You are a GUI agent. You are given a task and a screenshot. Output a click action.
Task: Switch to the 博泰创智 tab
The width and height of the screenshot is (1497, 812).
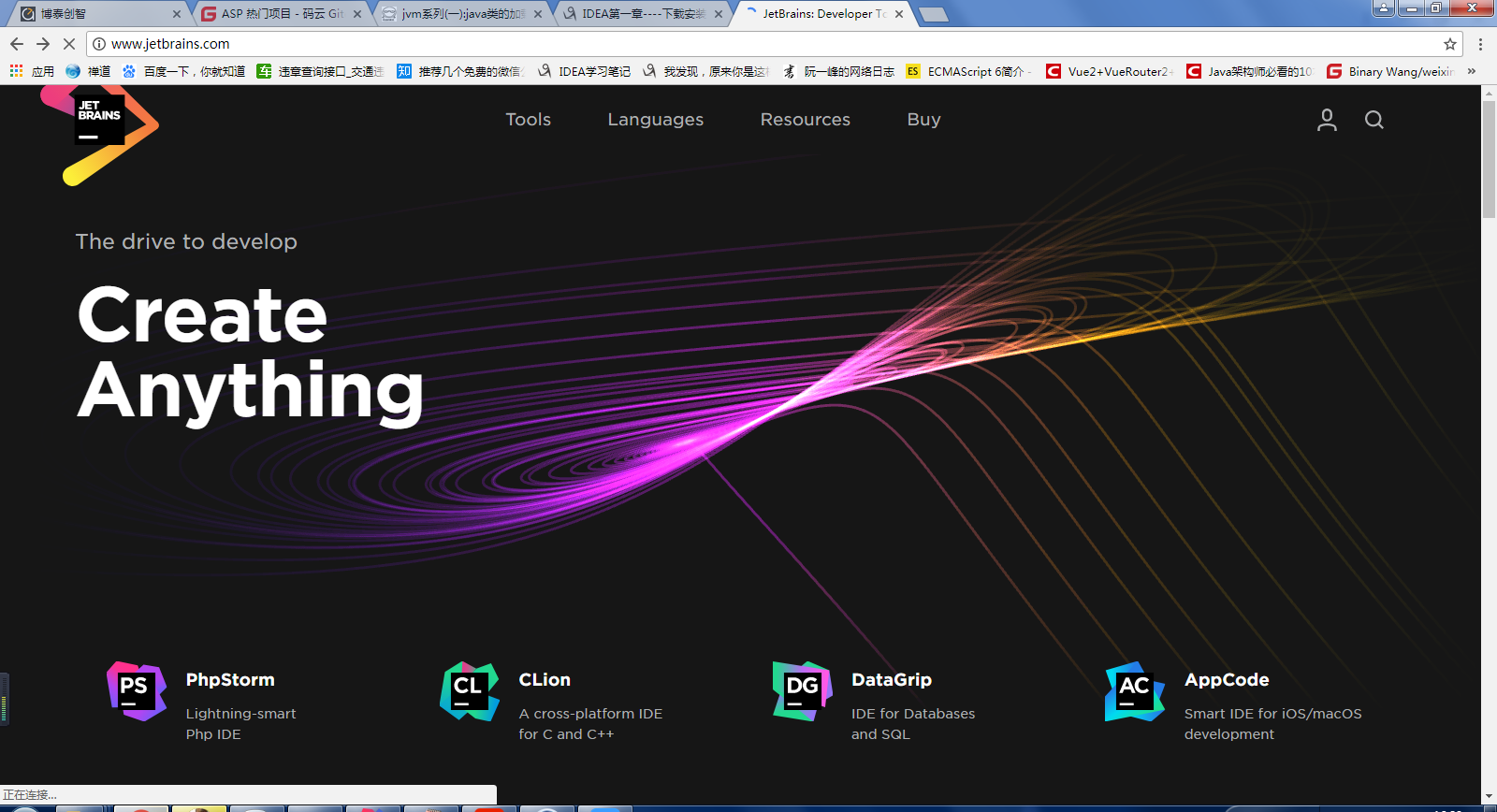click(x=98, y=14)
